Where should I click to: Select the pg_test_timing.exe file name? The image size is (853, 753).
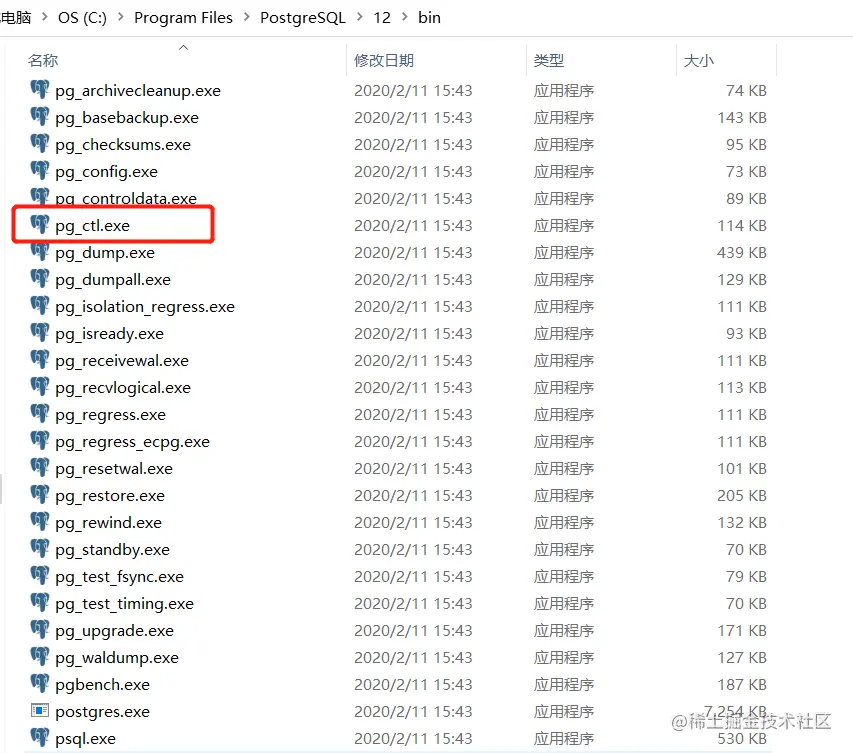tap(125, 604)
